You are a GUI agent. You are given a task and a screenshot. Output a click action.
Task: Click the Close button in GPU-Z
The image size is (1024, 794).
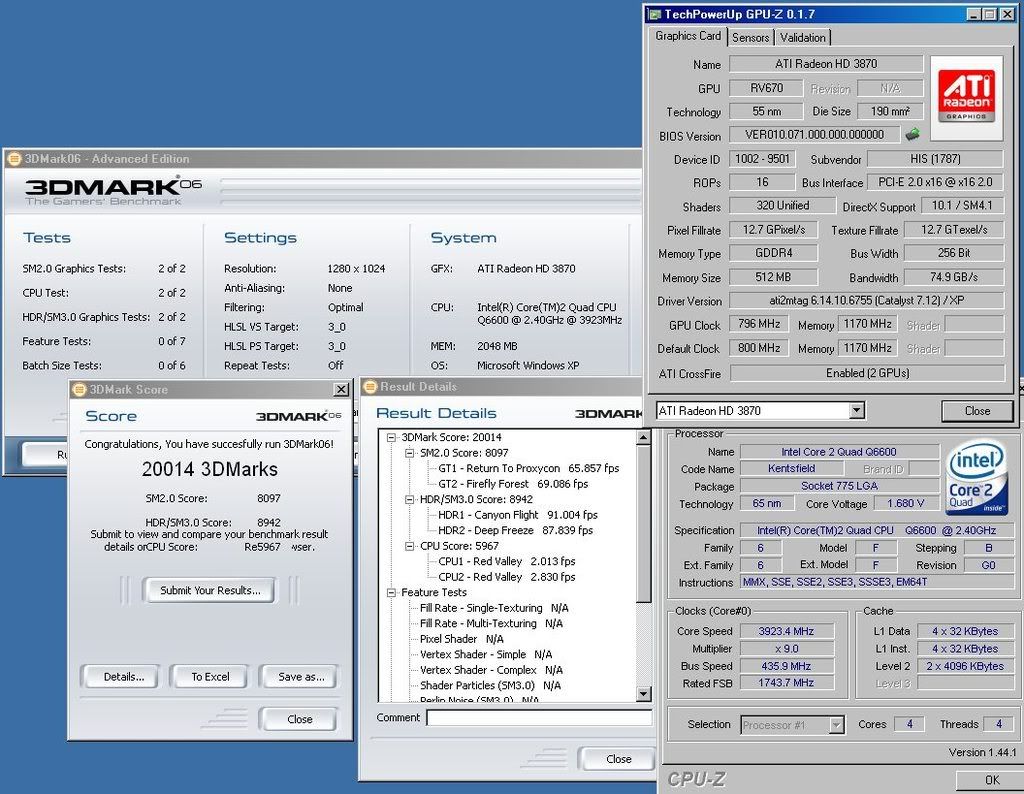[977, 411]
